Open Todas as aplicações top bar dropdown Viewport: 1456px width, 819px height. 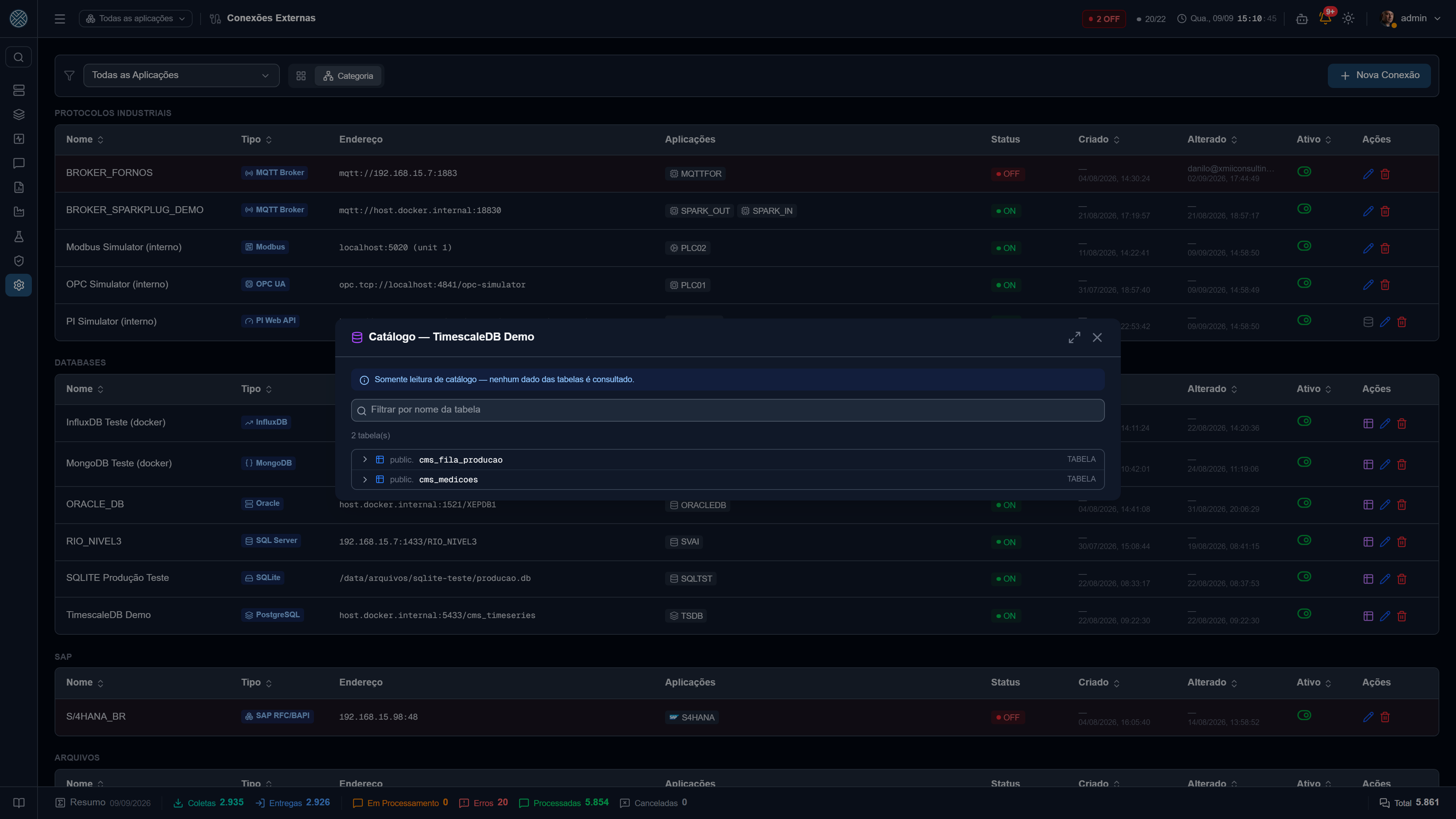coord(136,19)
